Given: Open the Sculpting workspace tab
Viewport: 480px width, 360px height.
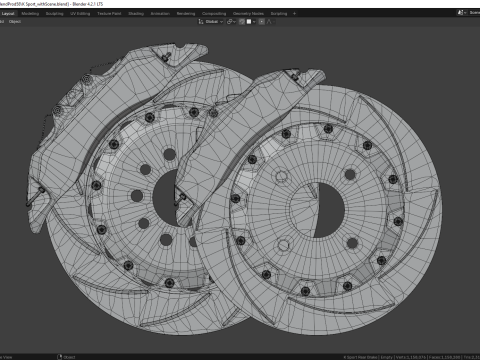Looking at the screenshot, I should click(54, 14).
